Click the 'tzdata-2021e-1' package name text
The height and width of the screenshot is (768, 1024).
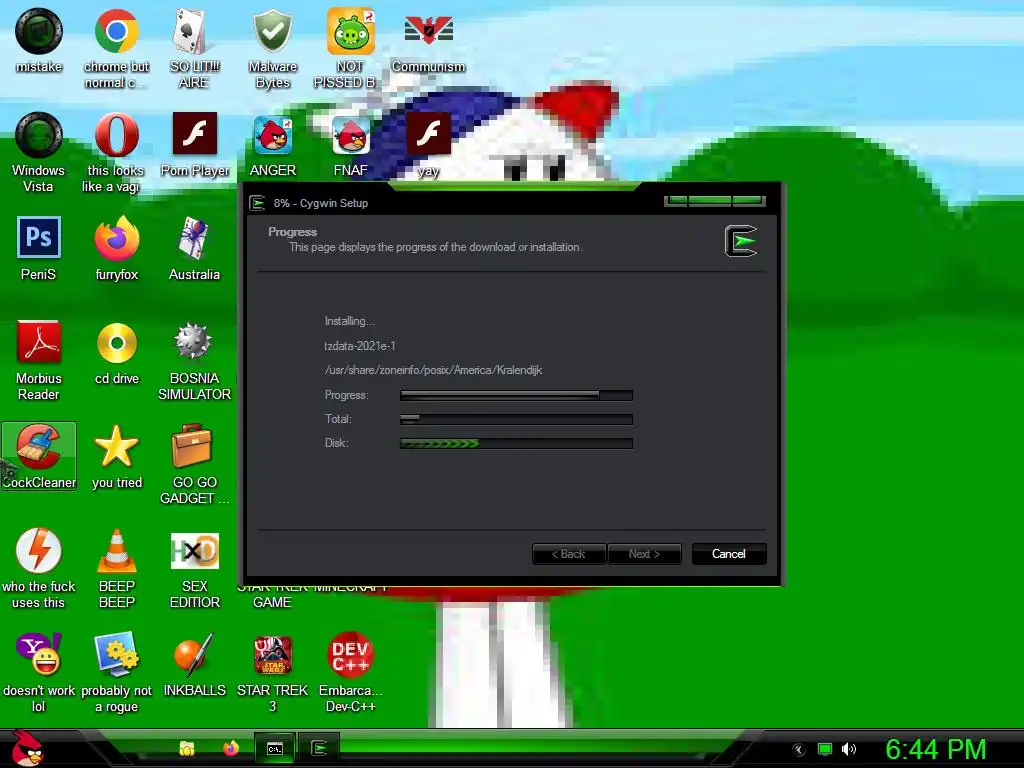(x=360, y=345)
